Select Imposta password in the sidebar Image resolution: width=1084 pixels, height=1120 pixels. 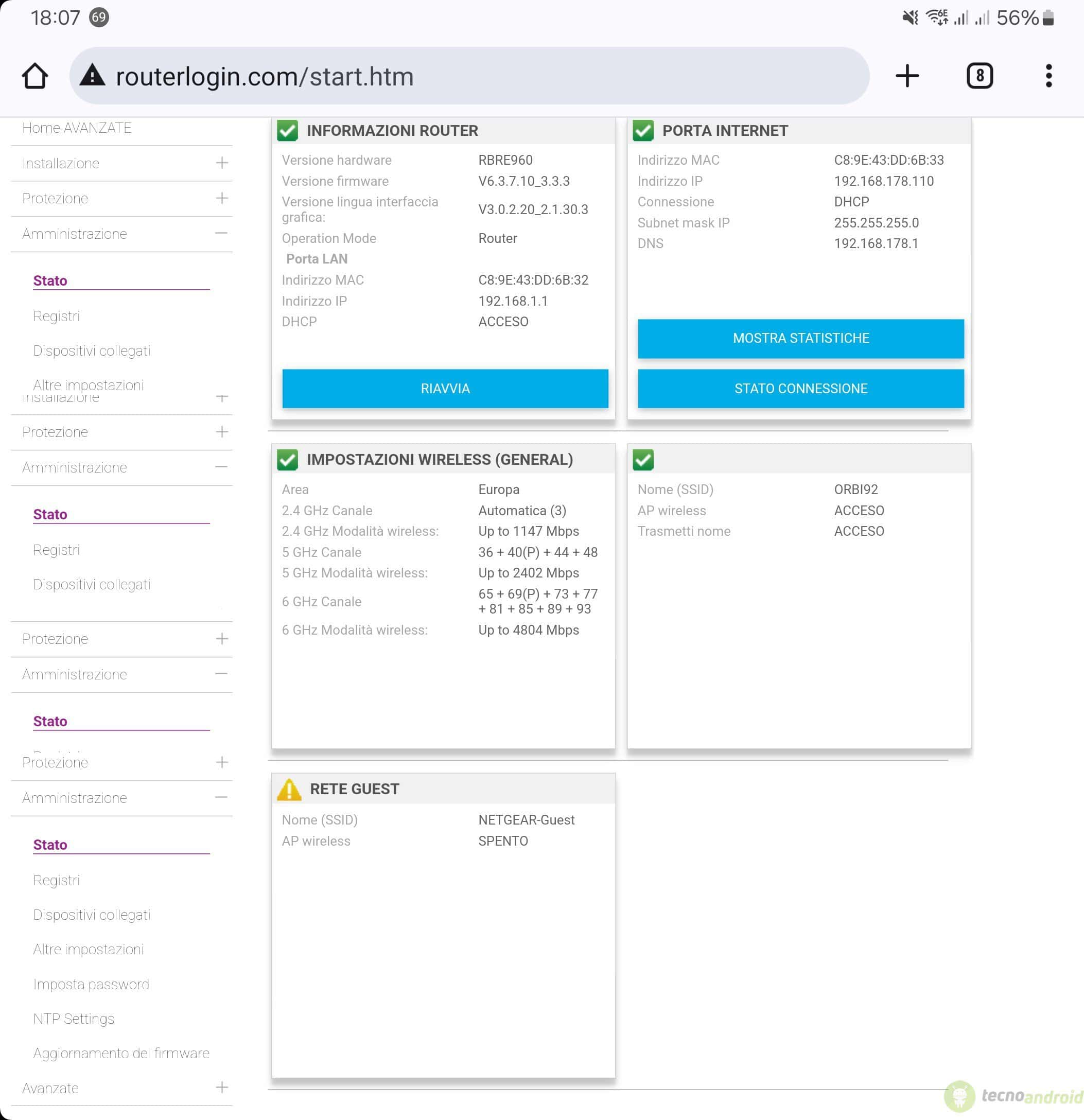coord(91,984)
